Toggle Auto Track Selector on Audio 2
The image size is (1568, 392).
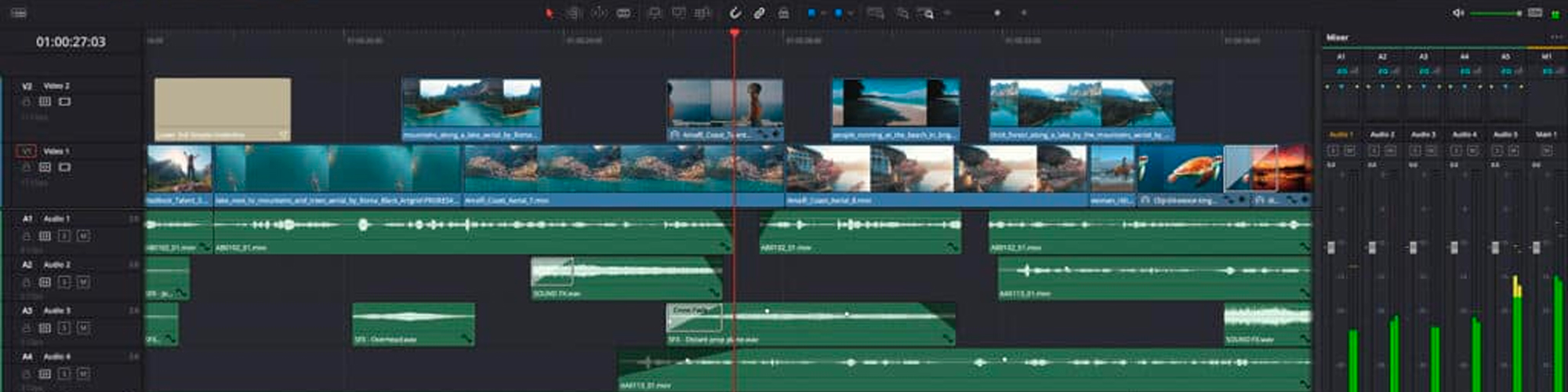tap(45, 282)
